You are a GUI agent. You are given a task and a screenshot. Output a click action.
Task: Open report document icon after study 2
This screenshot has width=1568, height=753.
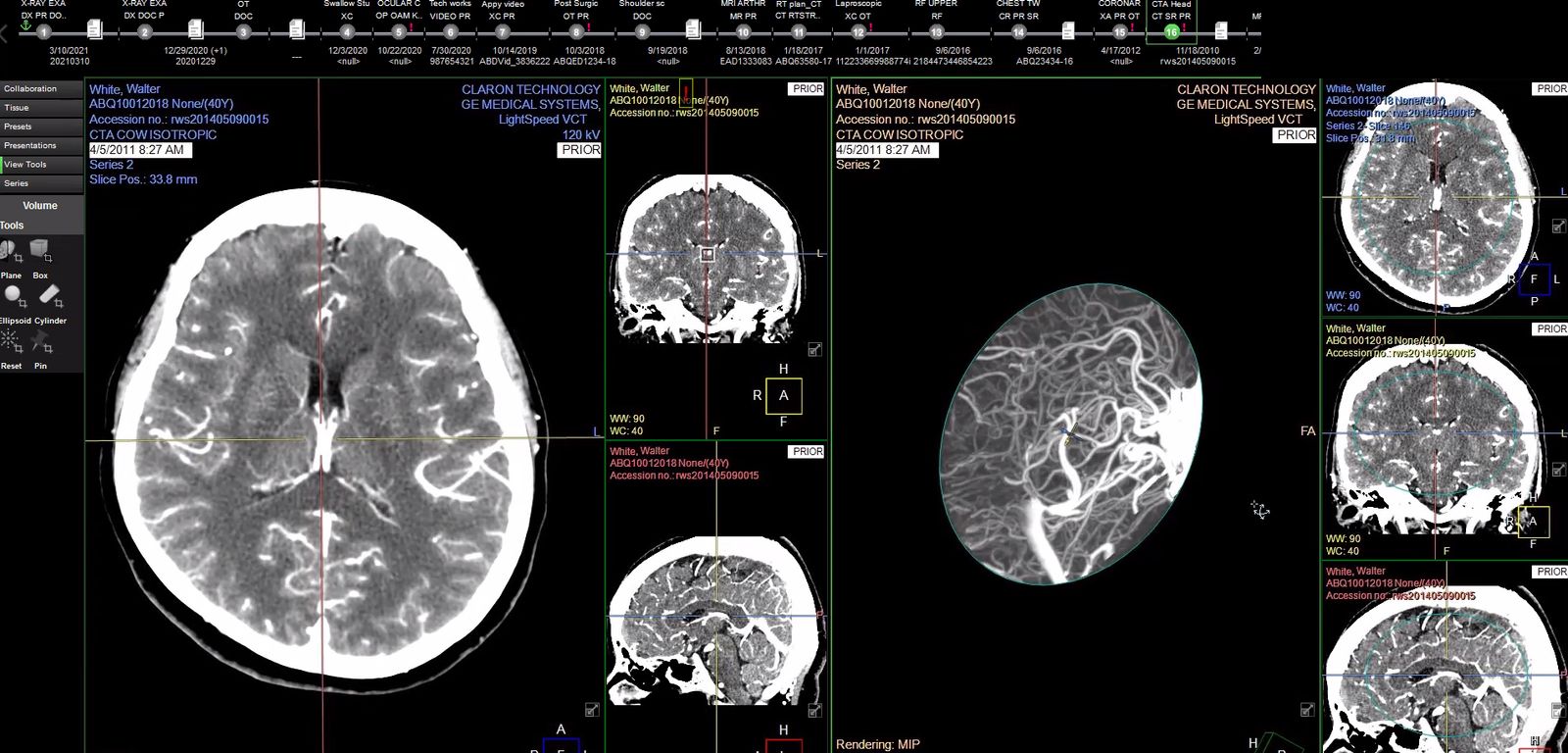click(196, 30)
